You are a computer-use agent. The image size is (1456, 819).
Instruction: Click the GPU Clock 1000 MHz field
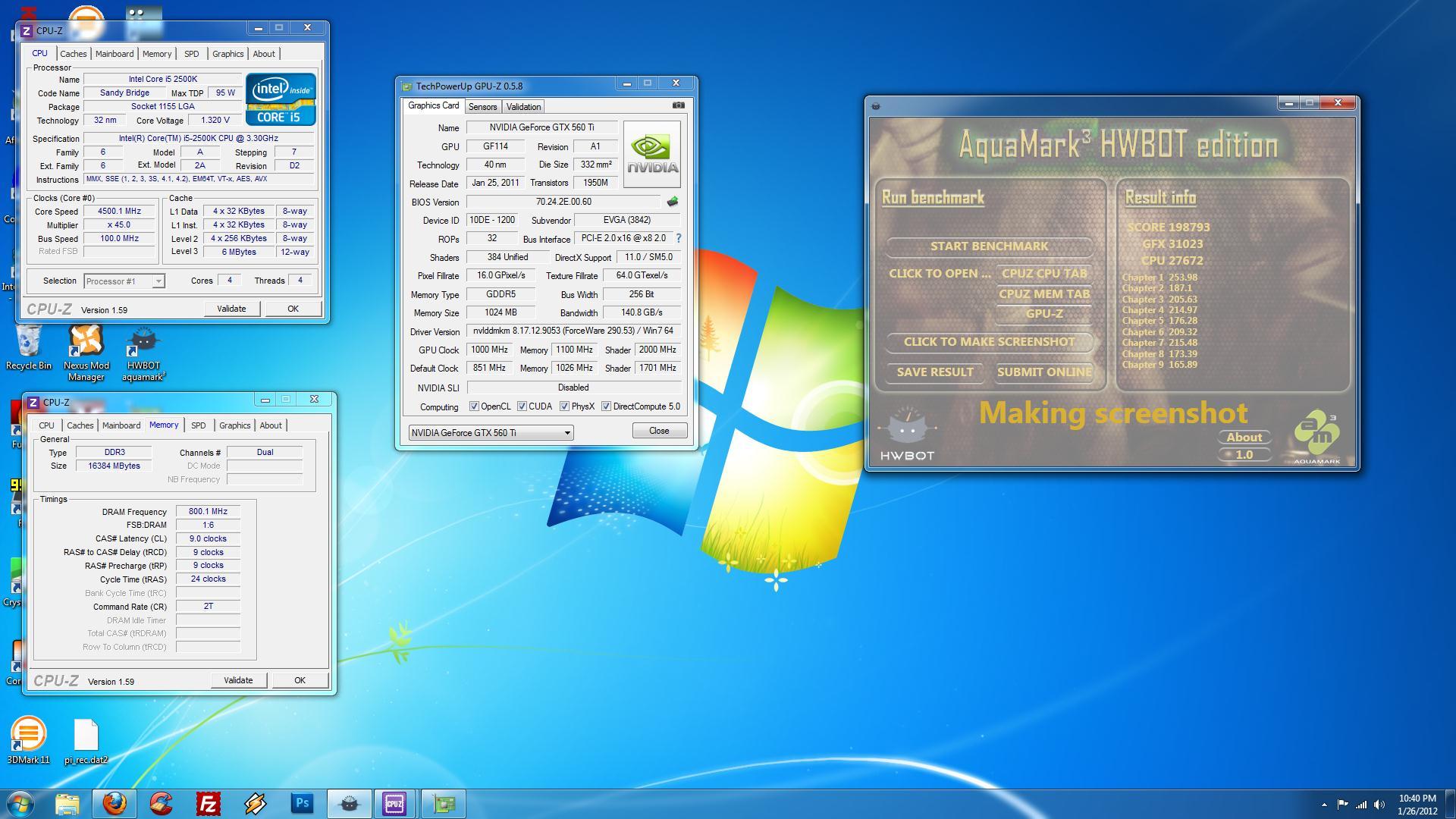tap(489, 350)
